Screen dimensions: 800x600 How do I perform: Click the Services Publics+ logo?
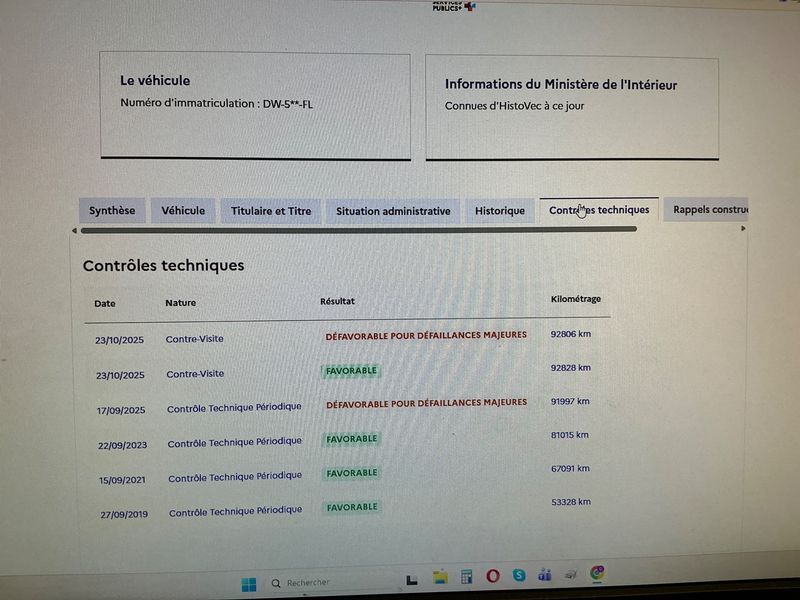pyautogui.click(x=454, y=6)
